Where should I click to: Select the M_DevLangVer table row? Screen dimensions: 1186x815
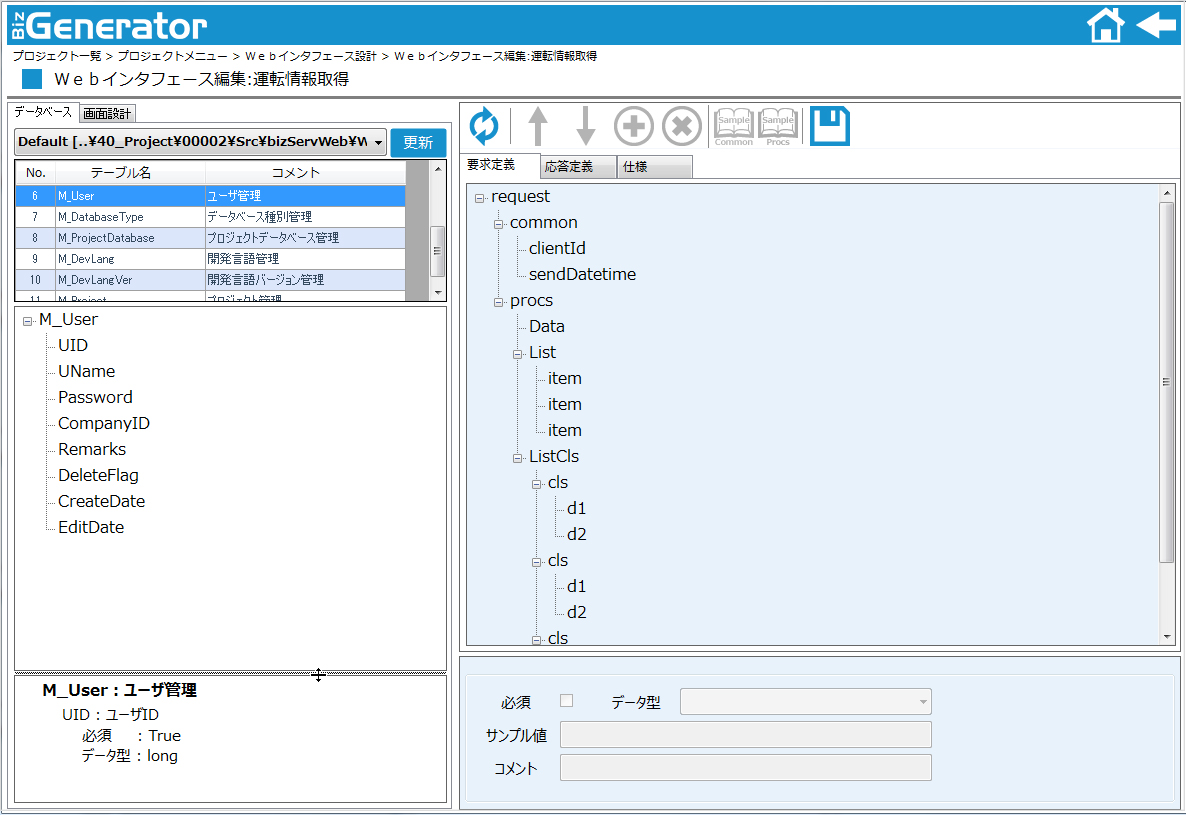pyautogui.click(x=210, y=280)
